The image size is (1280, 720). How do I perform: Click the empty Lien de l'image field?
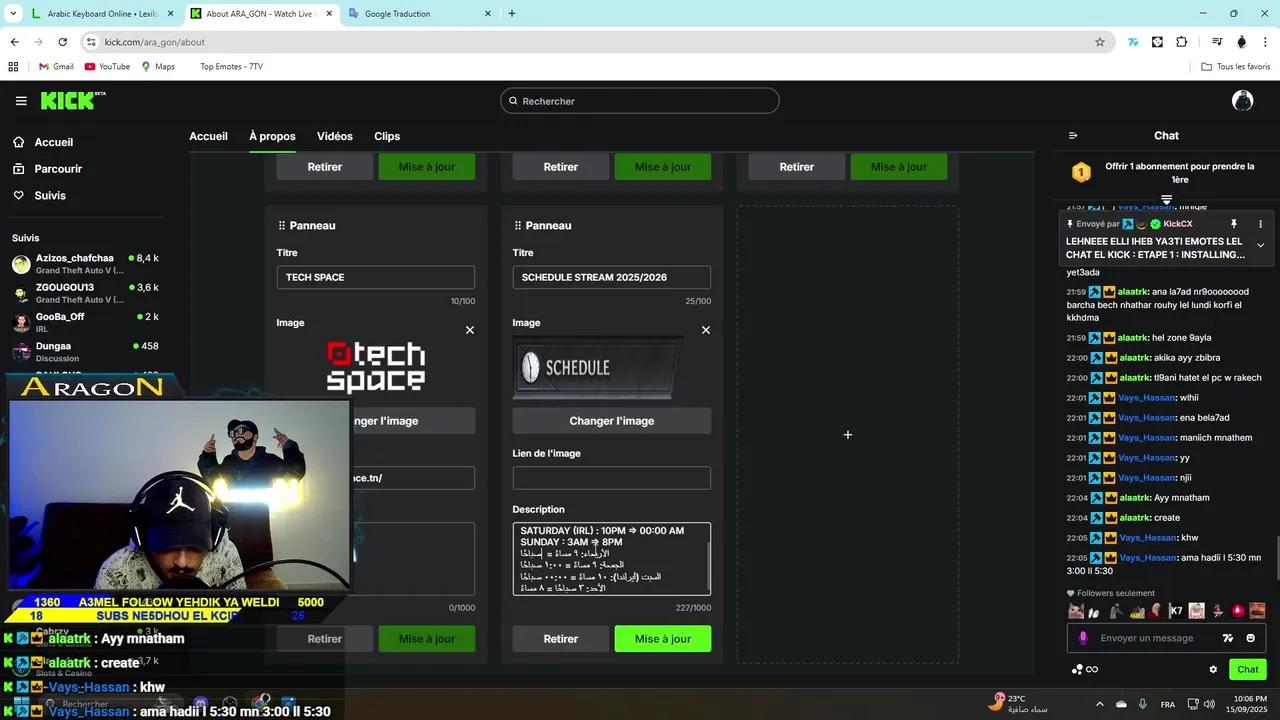pos(612,478)
